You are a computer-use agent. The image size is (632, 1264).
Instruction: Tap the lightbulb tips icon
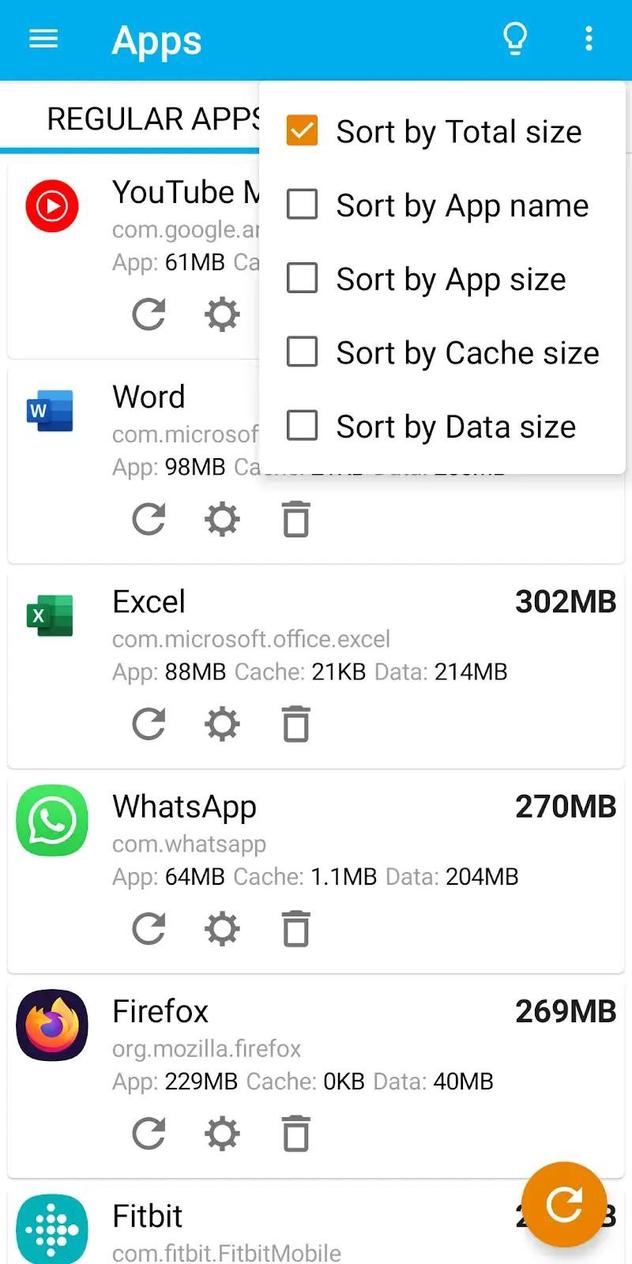pos(515,38)
